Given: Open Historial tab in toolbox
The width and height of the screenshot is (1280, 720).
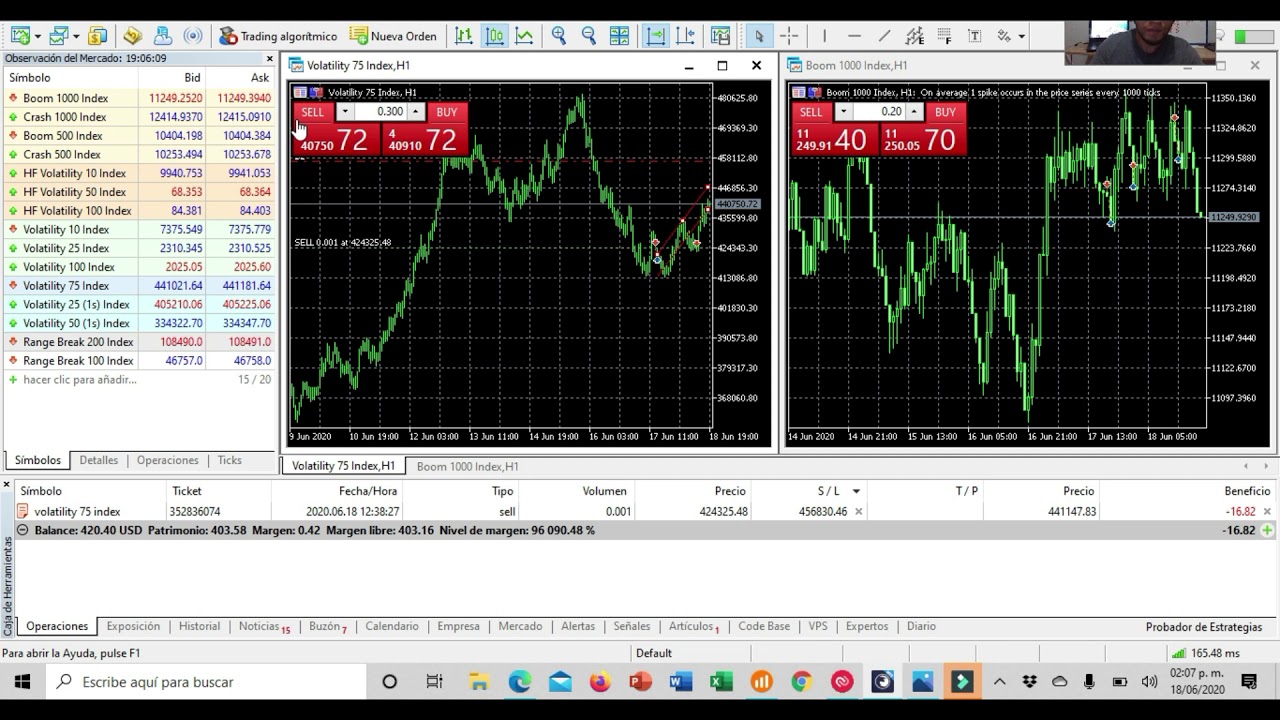Looking at the screenshot, I should coord(199,626).
